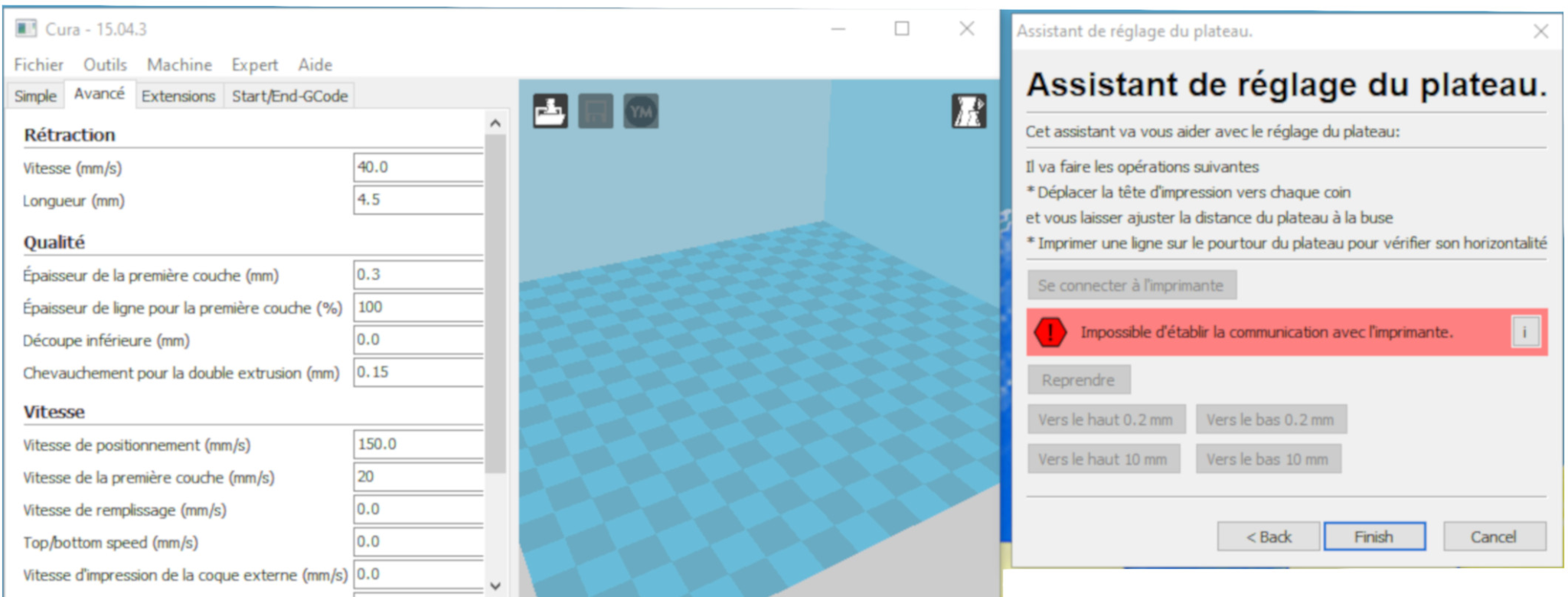Click 'Vitesse d'impression de la coque externe' field

pos(418,575)
